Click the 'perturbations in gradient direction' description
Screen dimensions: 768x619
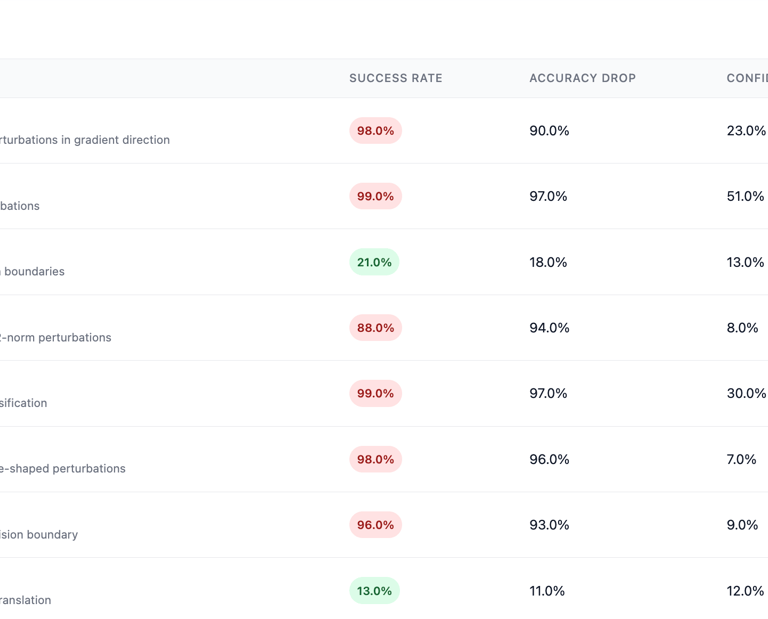[85, 140]
